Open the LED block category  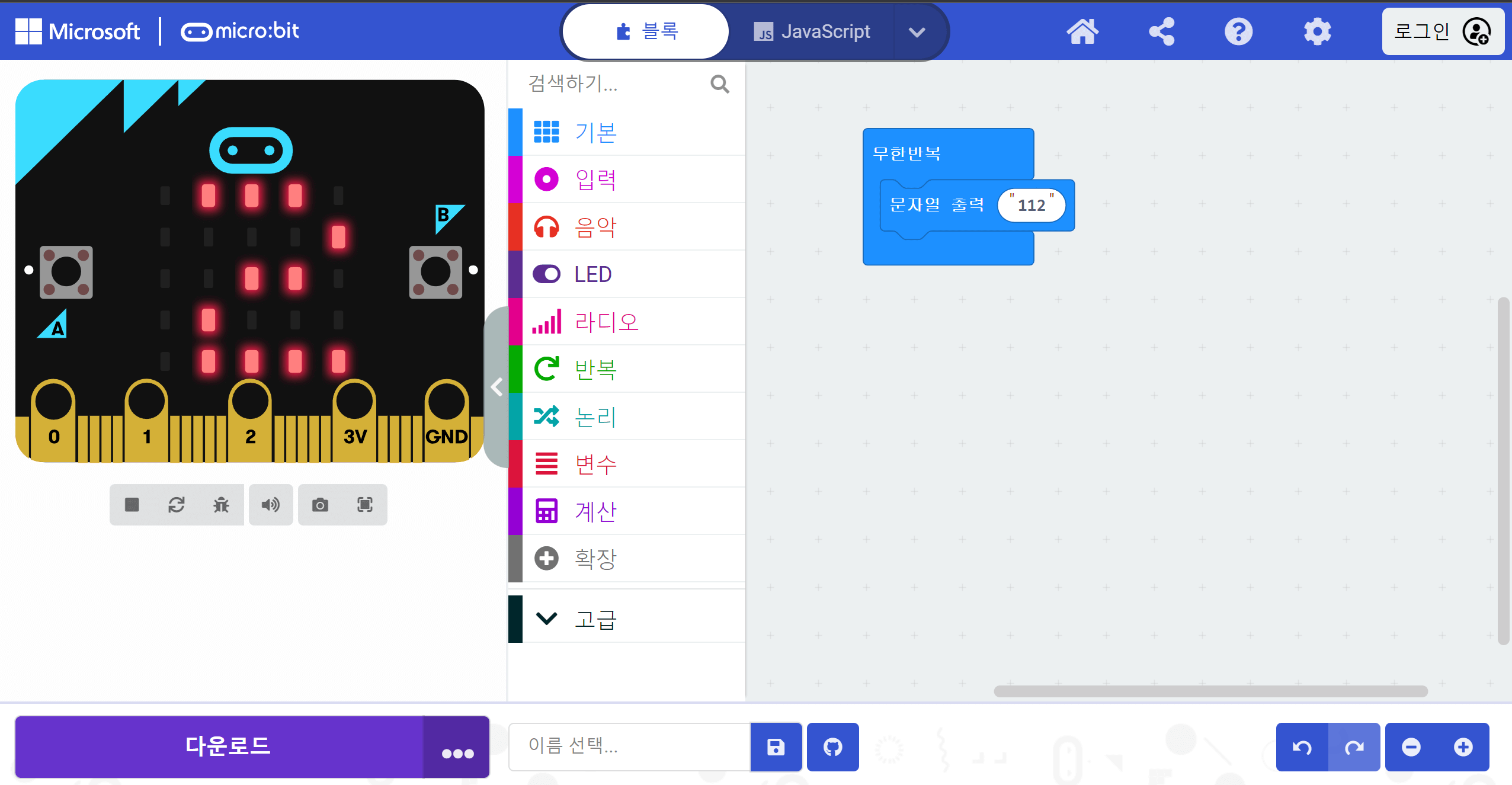(x=627, y=274)
